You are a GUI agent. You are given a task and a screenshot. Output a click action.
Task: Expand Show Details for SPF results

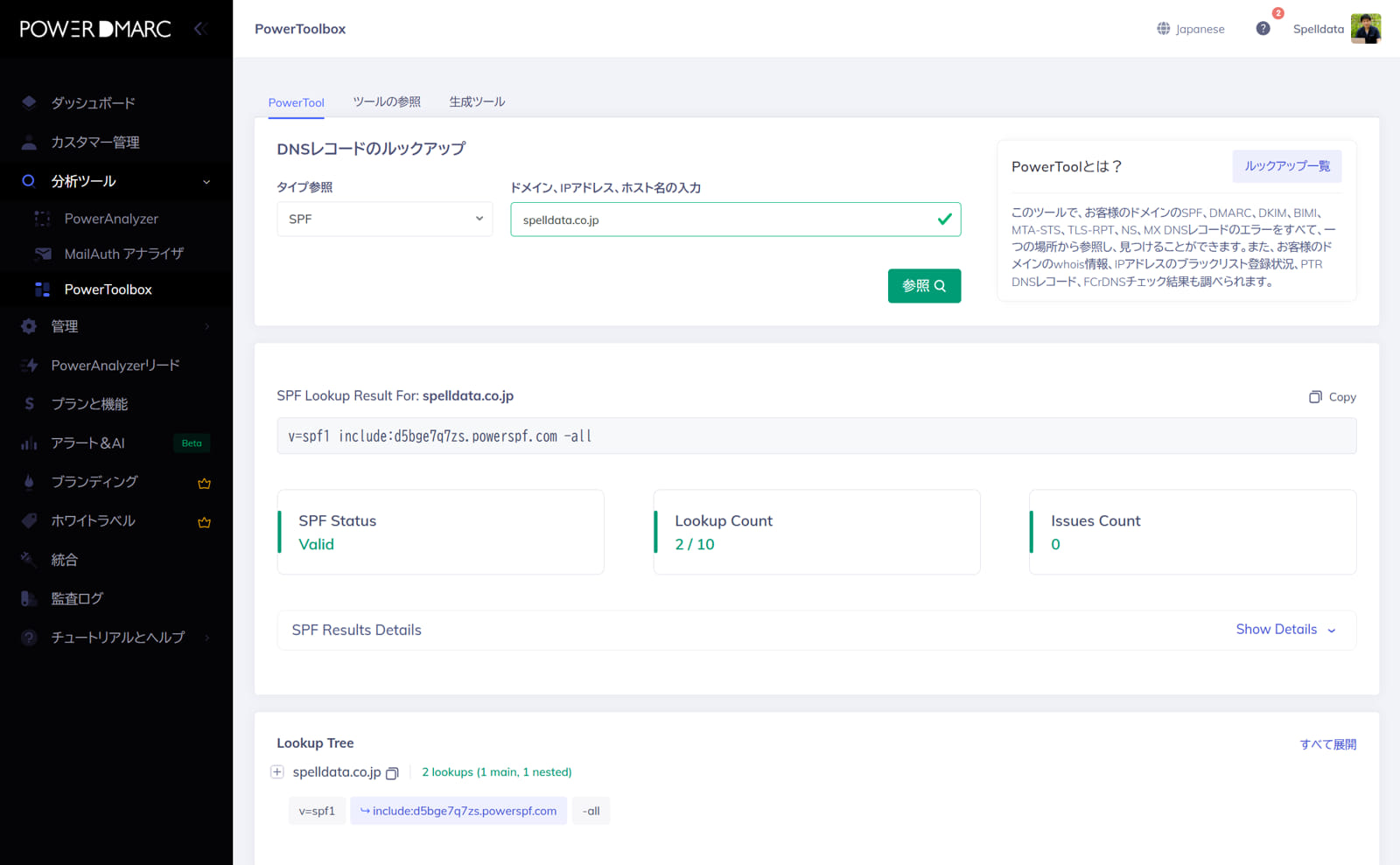click(x=1285, y=629)
